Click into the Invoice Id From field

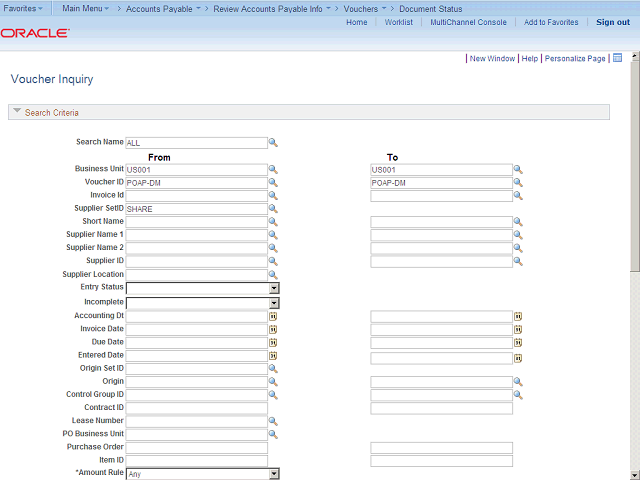pyautogui.click(x=196, y=196)
